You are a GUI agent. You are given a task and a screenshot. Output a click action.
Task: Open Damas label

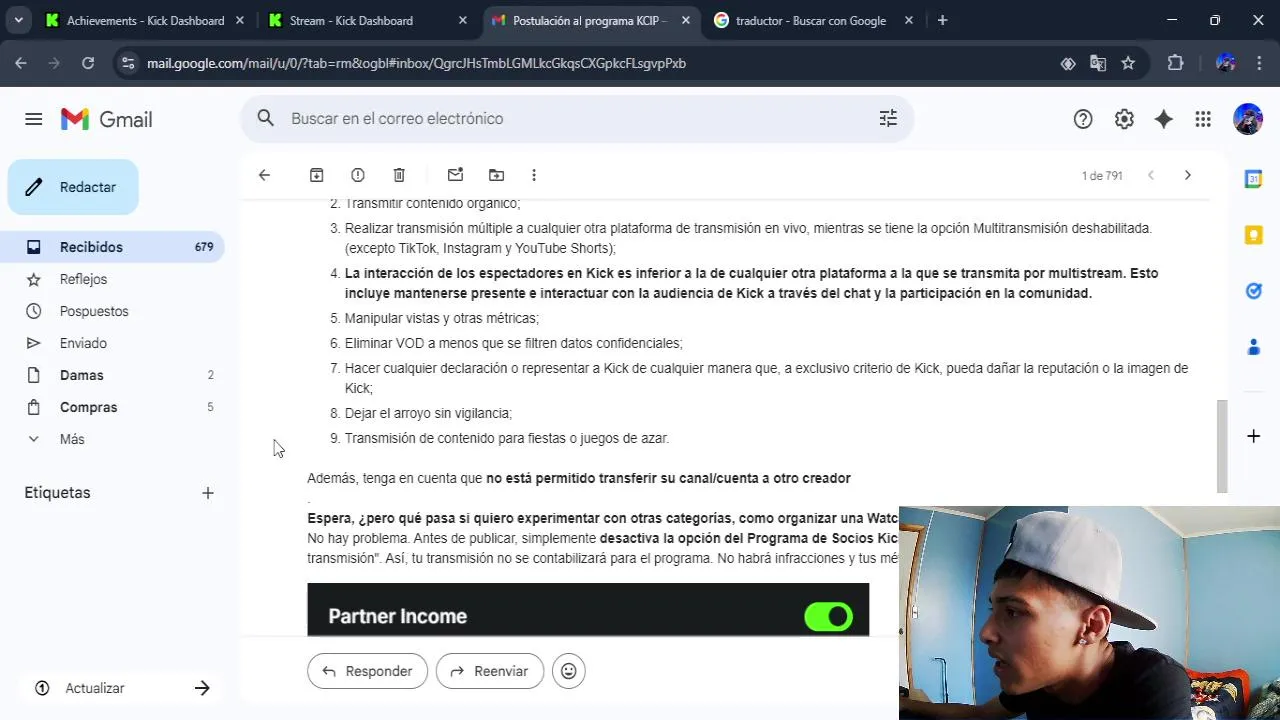point(112,375)
